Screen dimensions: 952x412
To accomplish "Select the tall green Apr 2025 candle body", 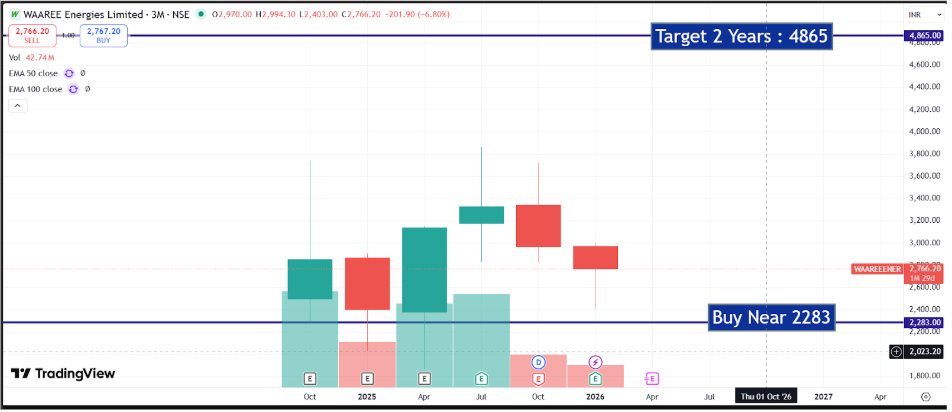I will [424, 270].
